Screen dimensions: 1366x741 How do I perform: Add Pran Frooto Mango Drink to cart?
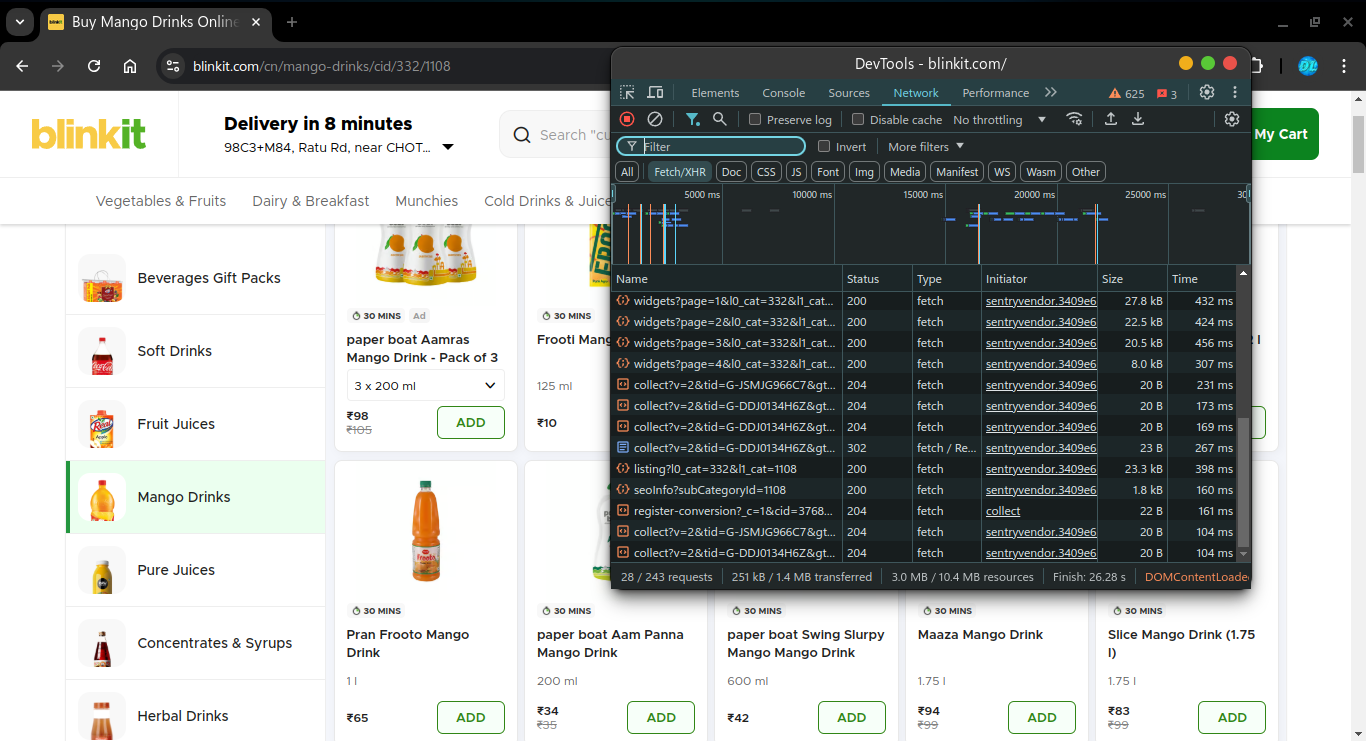point(470,717)
